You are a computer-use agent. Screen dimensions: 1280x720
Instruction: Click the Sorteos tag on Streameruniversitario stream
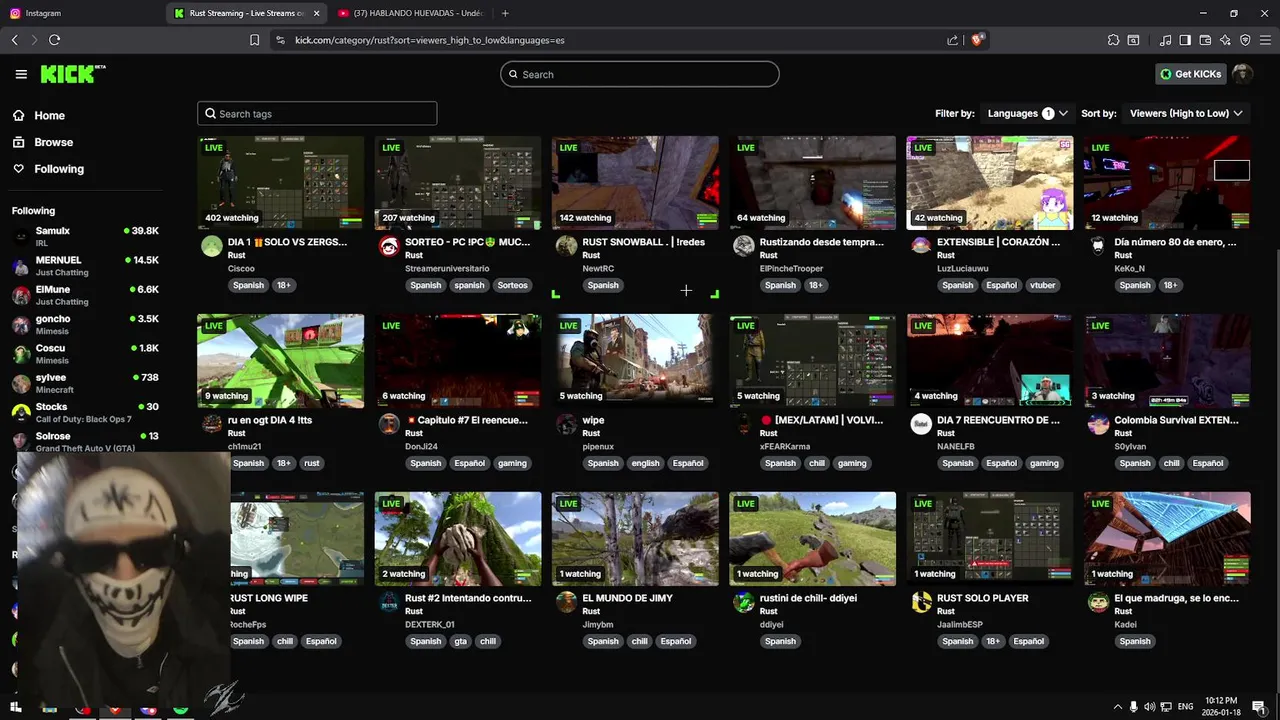click(513, 285)
